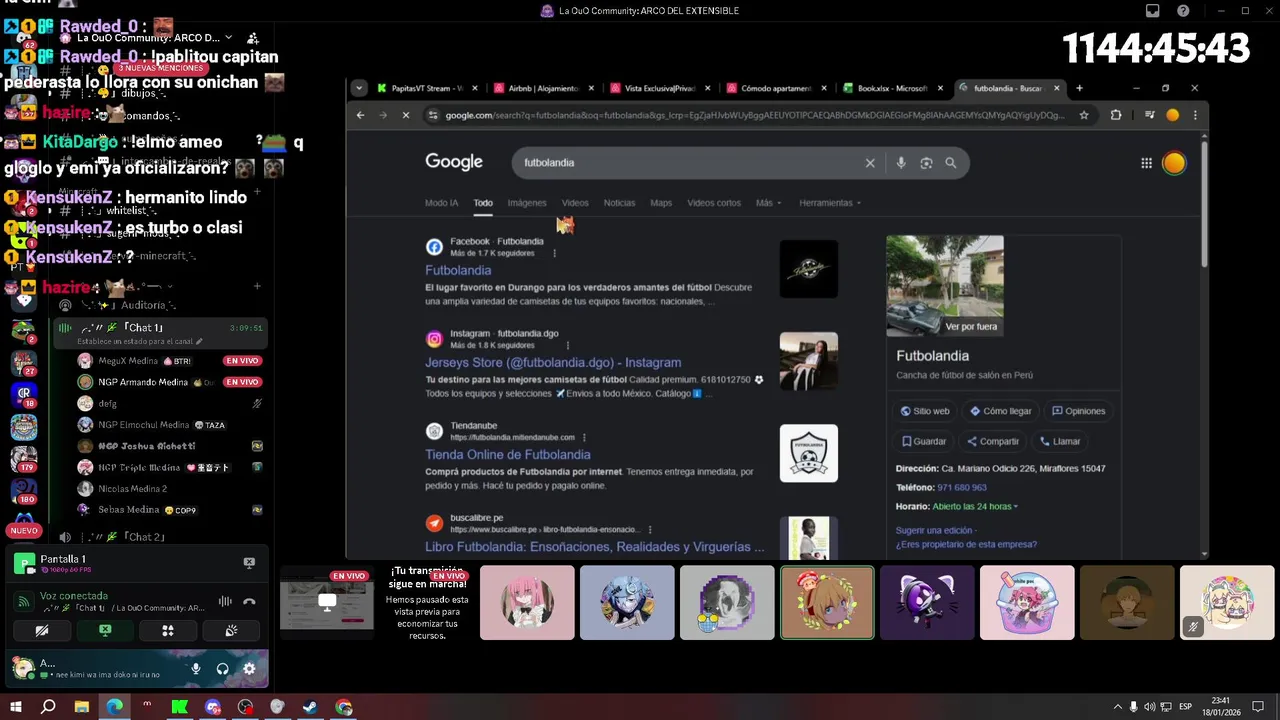Click the Cómo llegar directions button
The width and height of the screenshot is (1280, 720).
[1000, 411]
